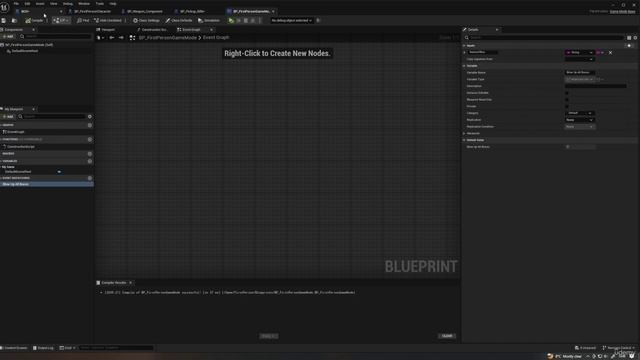Click the My Blueprint Add button

8,117
